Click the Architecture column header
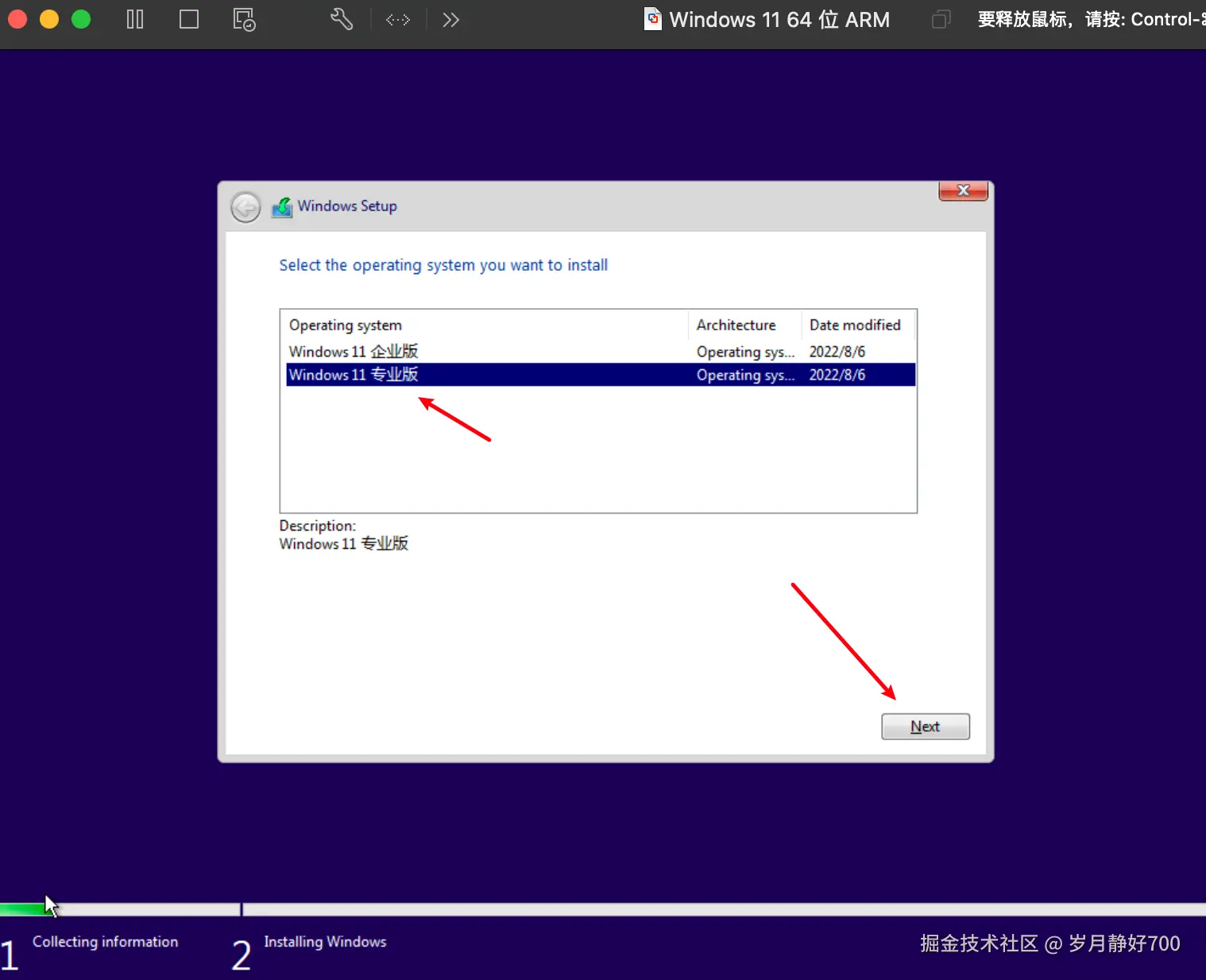Image resolution: width=1206 pixels, height=980 pixels. pos(744,325)
